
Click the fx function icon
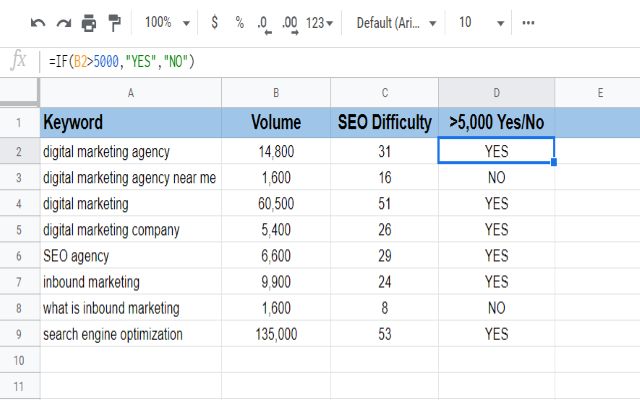(18, 62)
